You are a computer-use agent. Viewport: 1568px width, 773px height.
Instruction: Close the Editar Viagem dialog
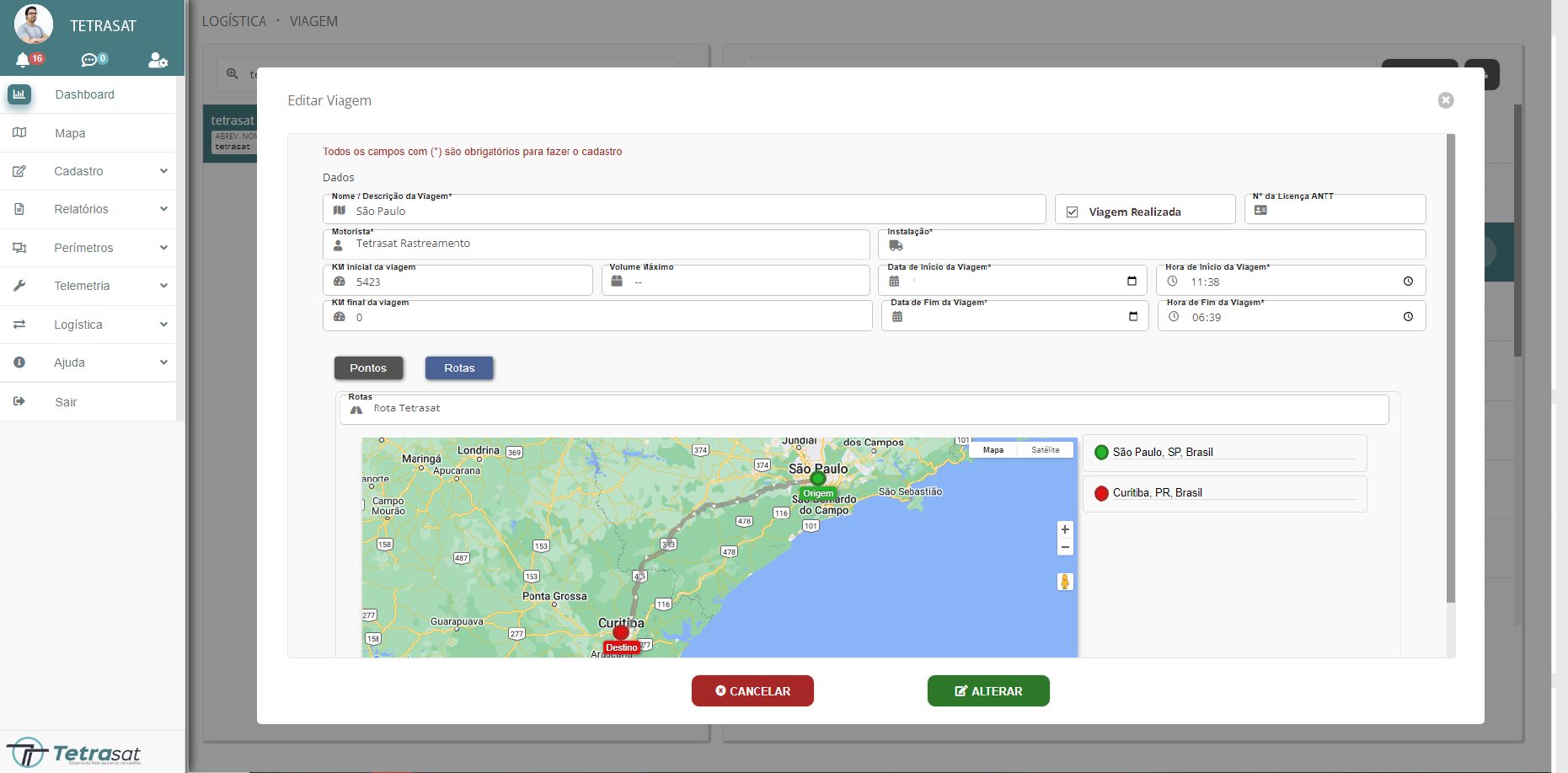click(1446, 100)
